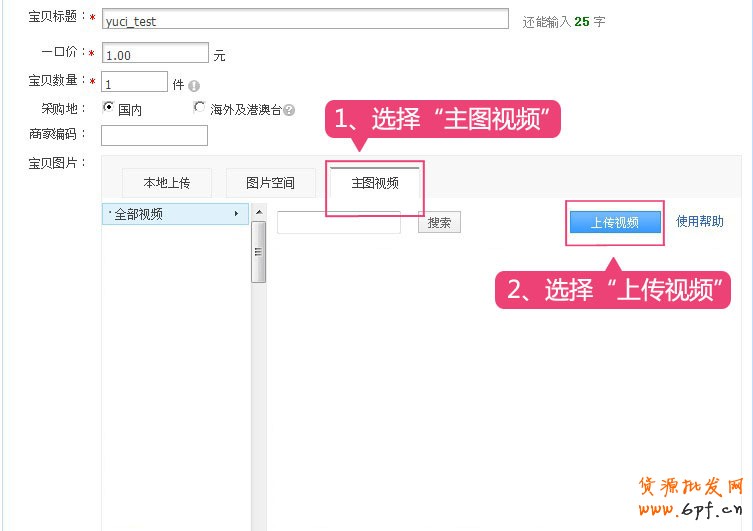Select the 海外及港澳台 radio button
This screenshot has width=753, height=531.
click(199, 108)
